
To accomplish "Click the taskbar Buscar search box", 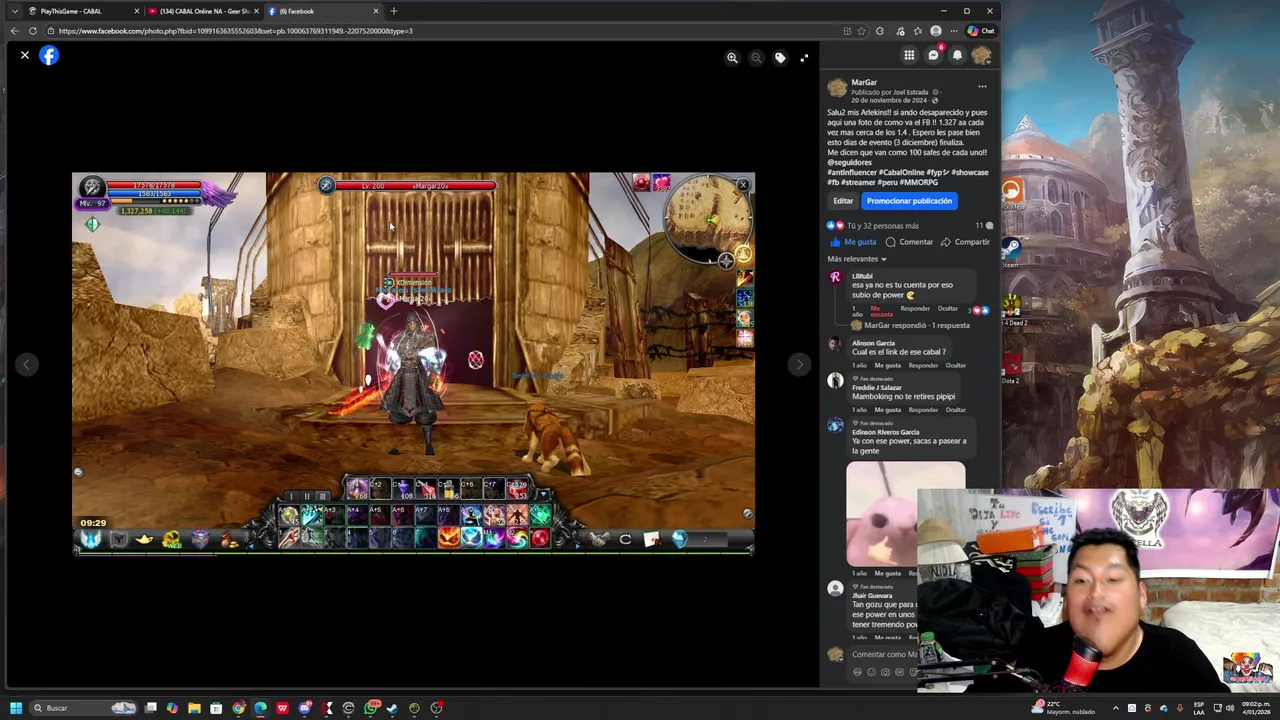I will click(x=85, y=708).
